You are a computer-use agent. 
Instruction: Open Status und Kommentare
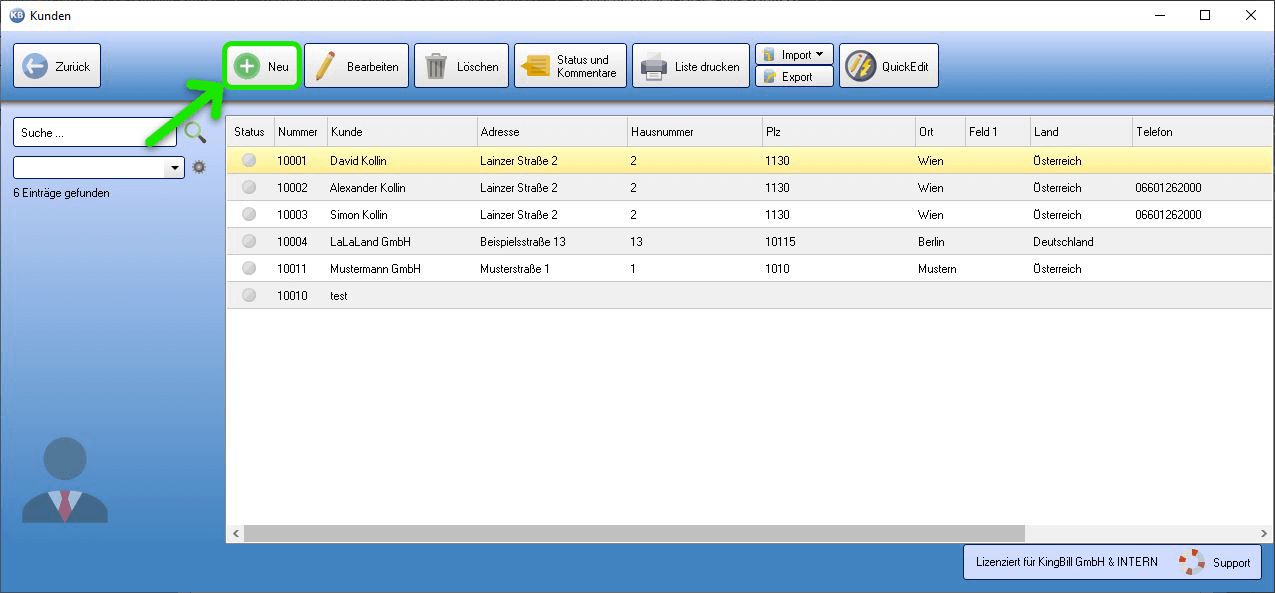570,66
